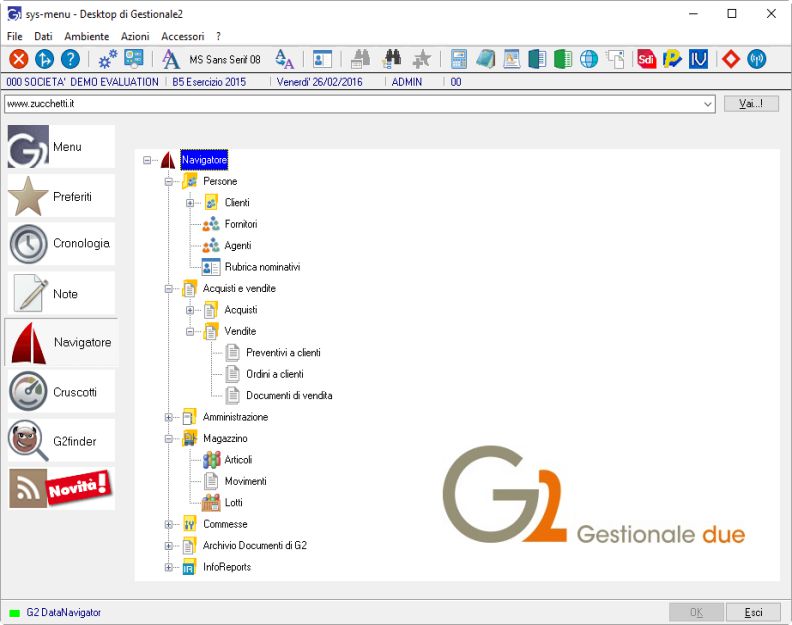Open G2finder sidebar panel

point(61,441)
